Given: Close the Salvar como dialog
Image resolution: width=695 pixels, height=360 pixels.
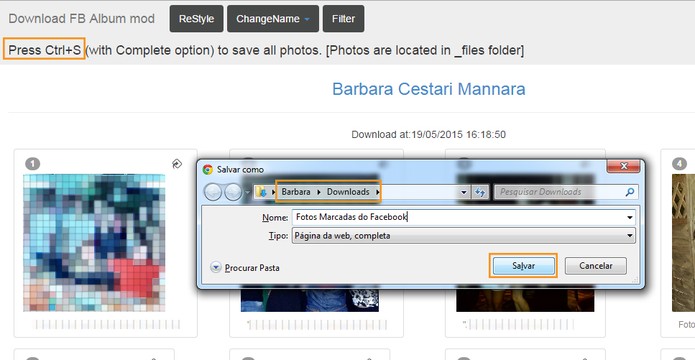Looking at the screenshot, I should point(623,166).
